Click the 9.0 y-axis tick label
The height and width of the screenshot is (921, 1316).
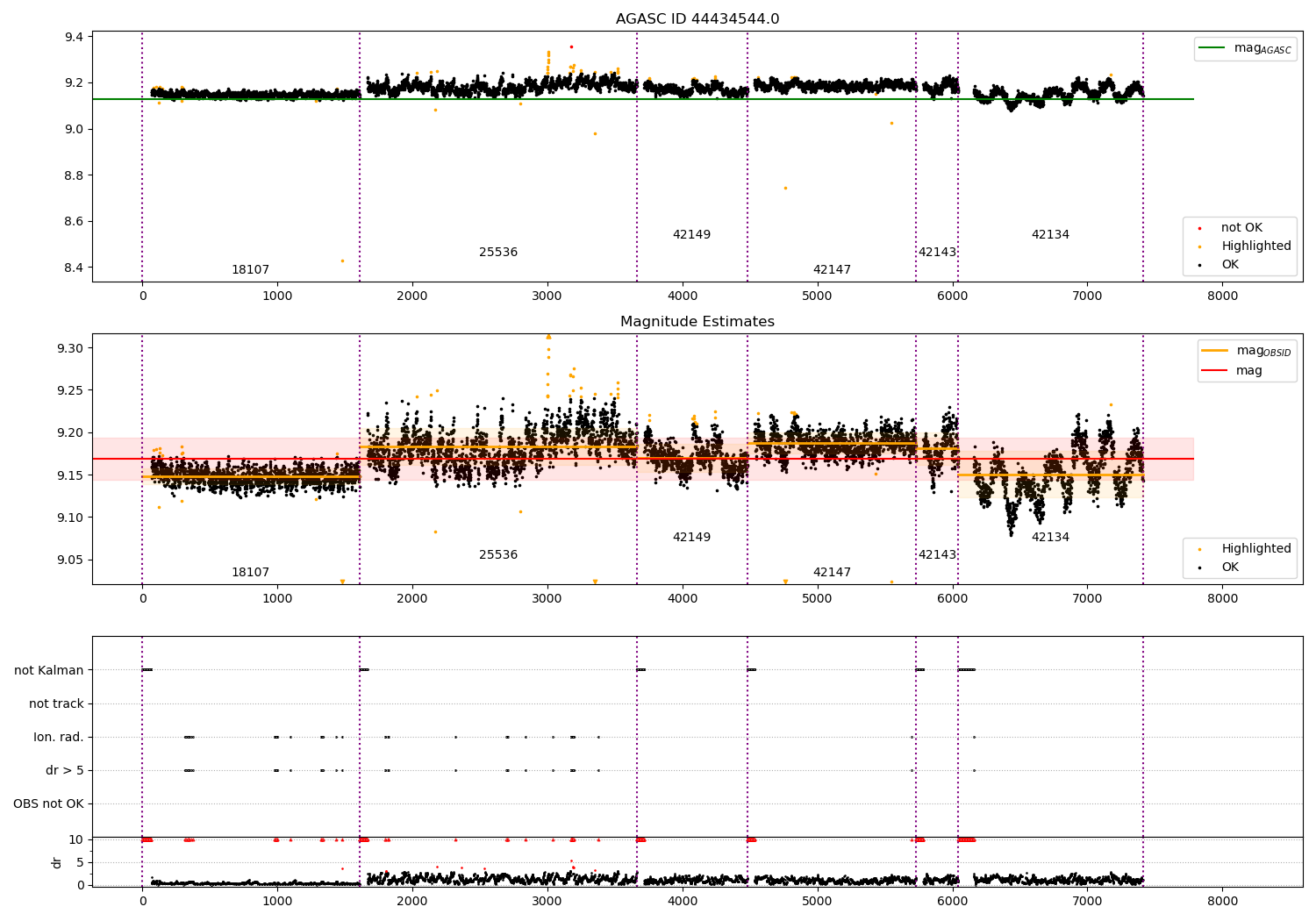point(74,129)
